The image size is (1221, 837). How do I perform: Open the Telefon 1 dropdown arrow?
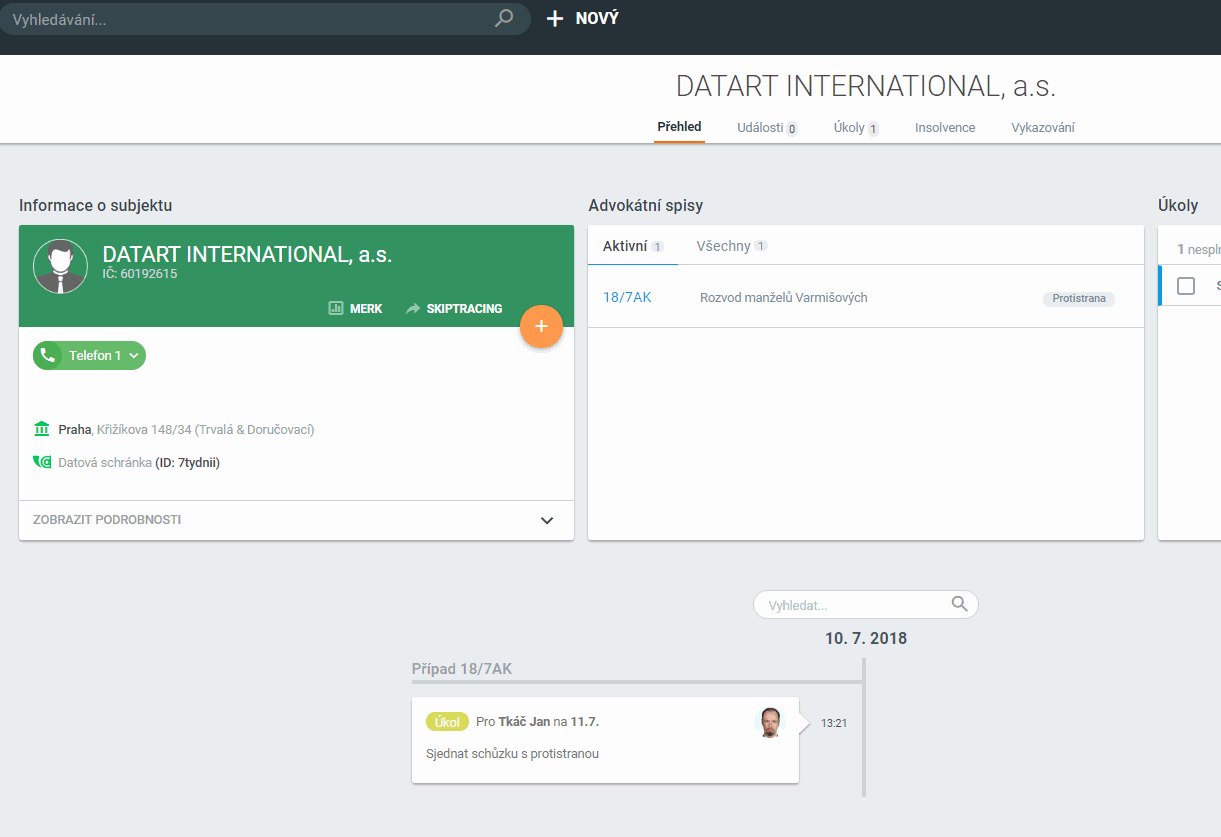click(x=134, y=356)
